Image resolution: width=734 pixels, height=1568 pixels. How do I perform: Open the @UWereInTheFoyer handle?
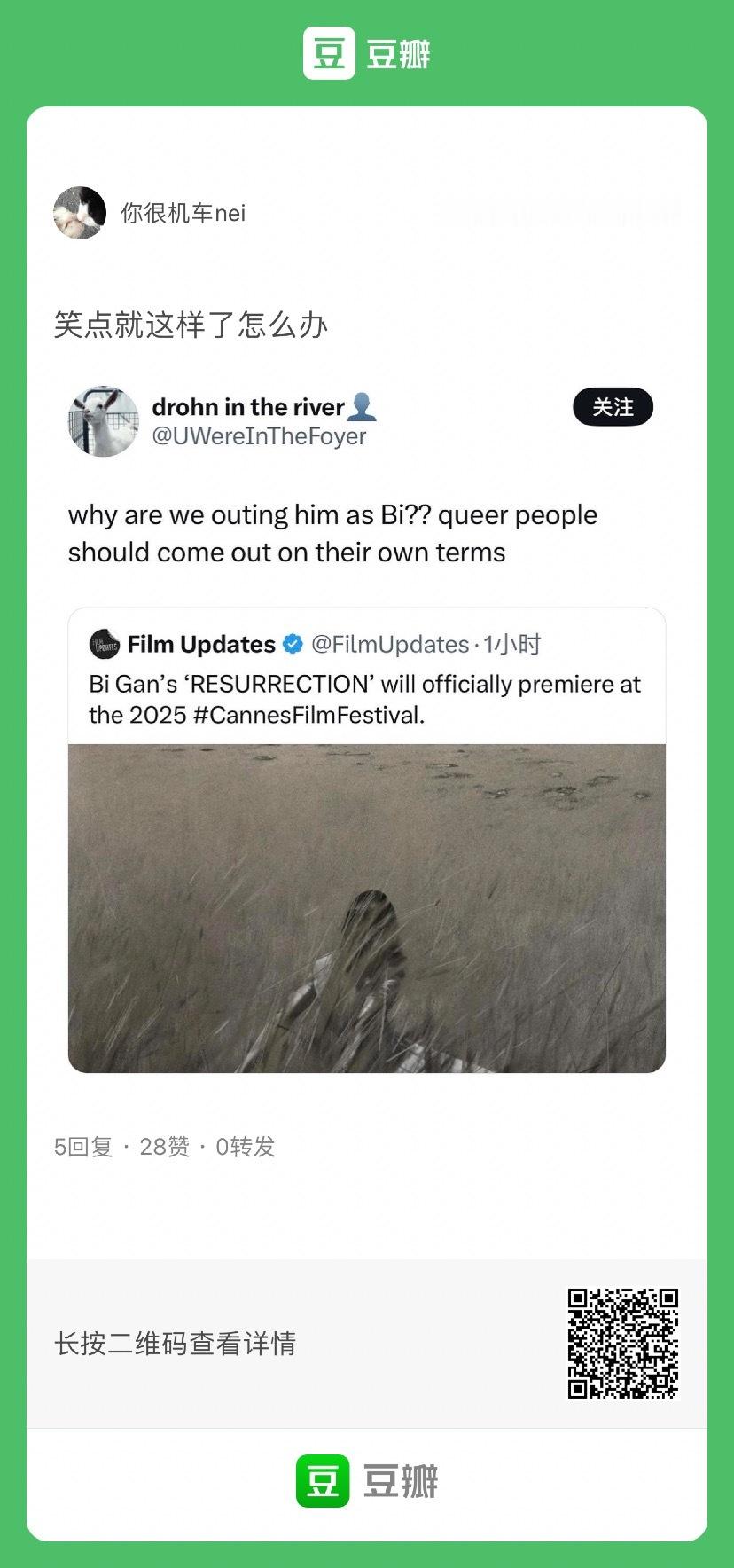(259, 436)
